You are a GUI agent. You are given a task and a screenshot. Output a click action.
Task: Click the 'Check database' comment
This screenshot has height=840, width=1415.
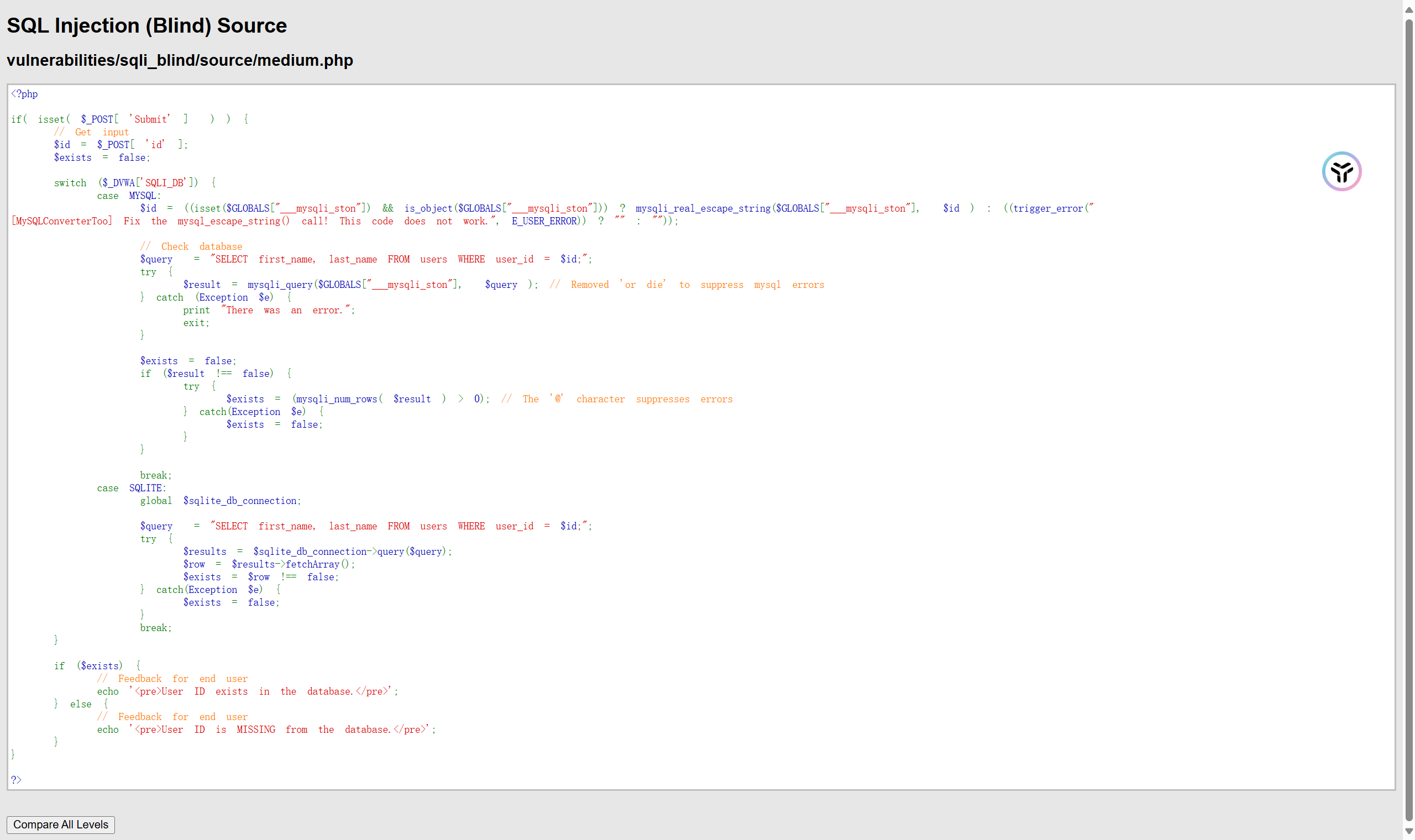click(191, 246)
